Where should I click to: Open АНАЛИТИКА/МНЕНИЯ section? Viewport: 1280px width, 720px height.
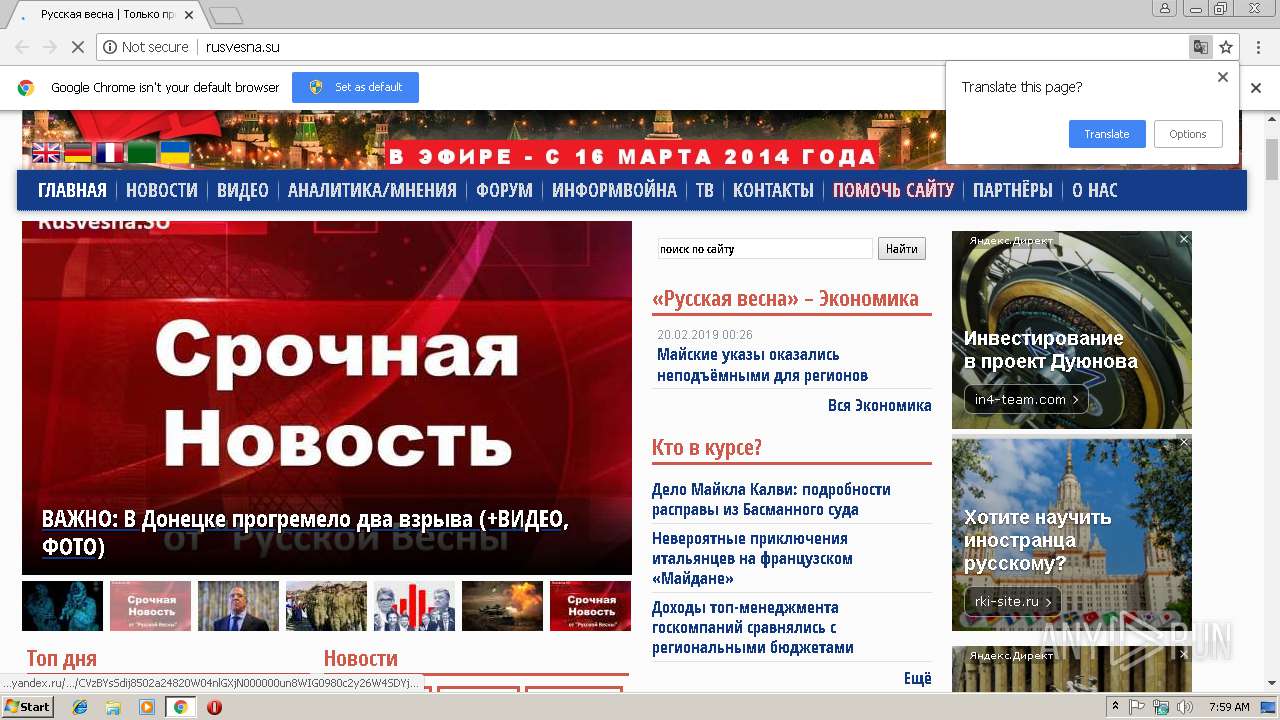click(x=372, y=190)
